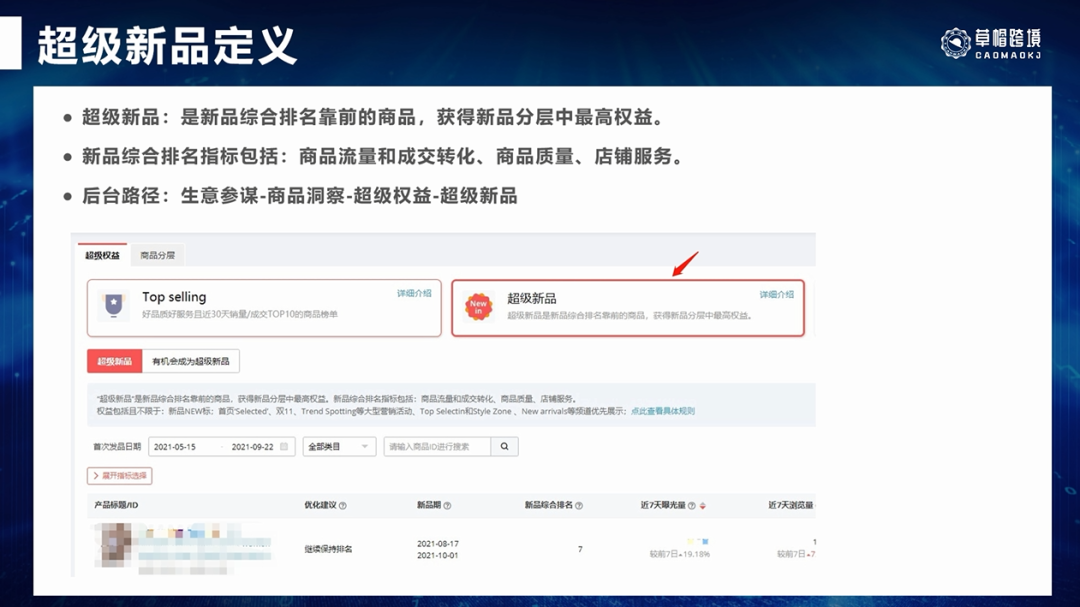Click help icon beside 近7天曝光量 header
Viewport: 1080px width, 607px height.
(692, 506)
